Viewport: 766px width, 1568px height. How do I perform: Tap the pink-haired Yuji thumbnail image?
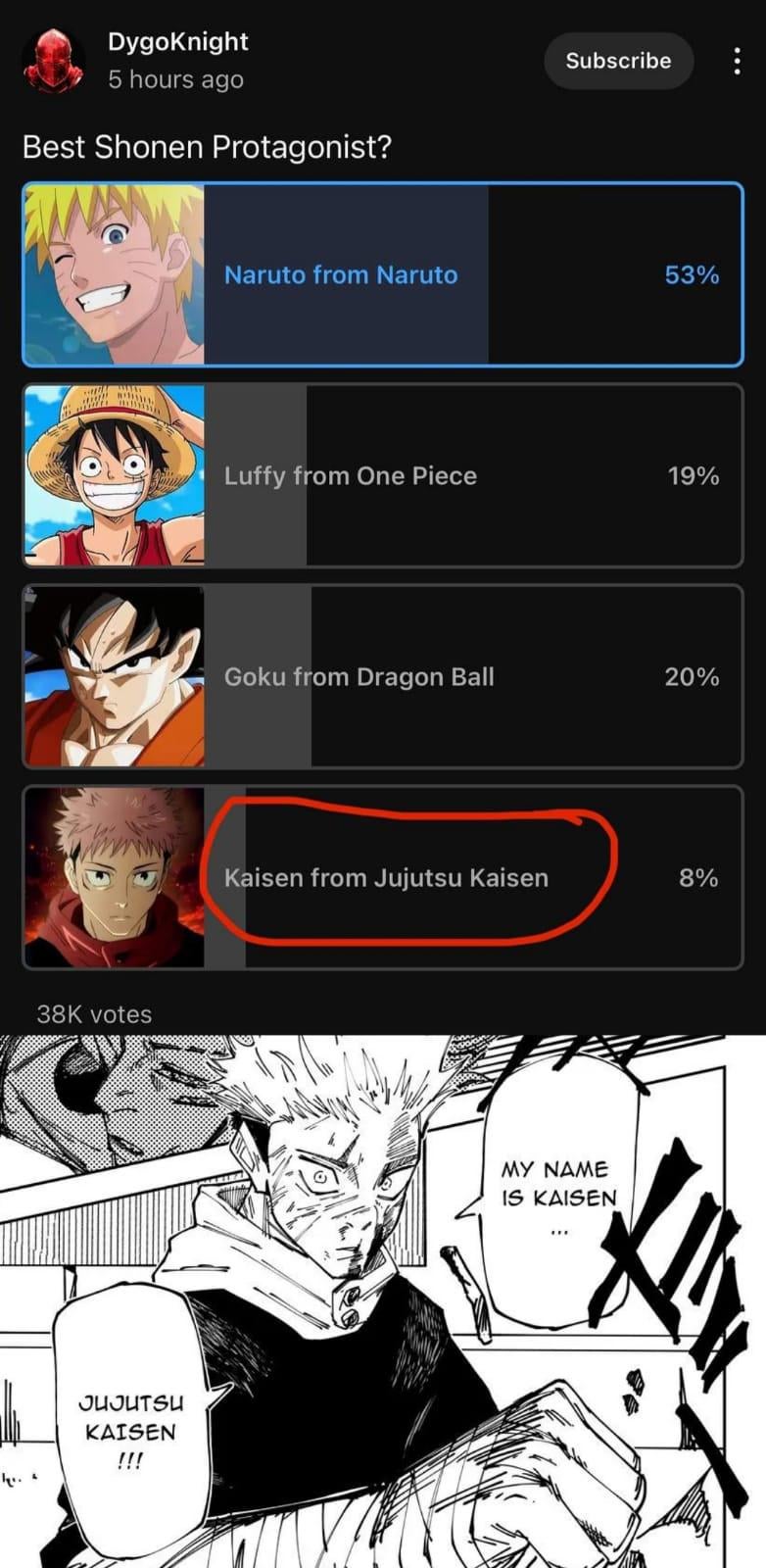coord(115,877)
